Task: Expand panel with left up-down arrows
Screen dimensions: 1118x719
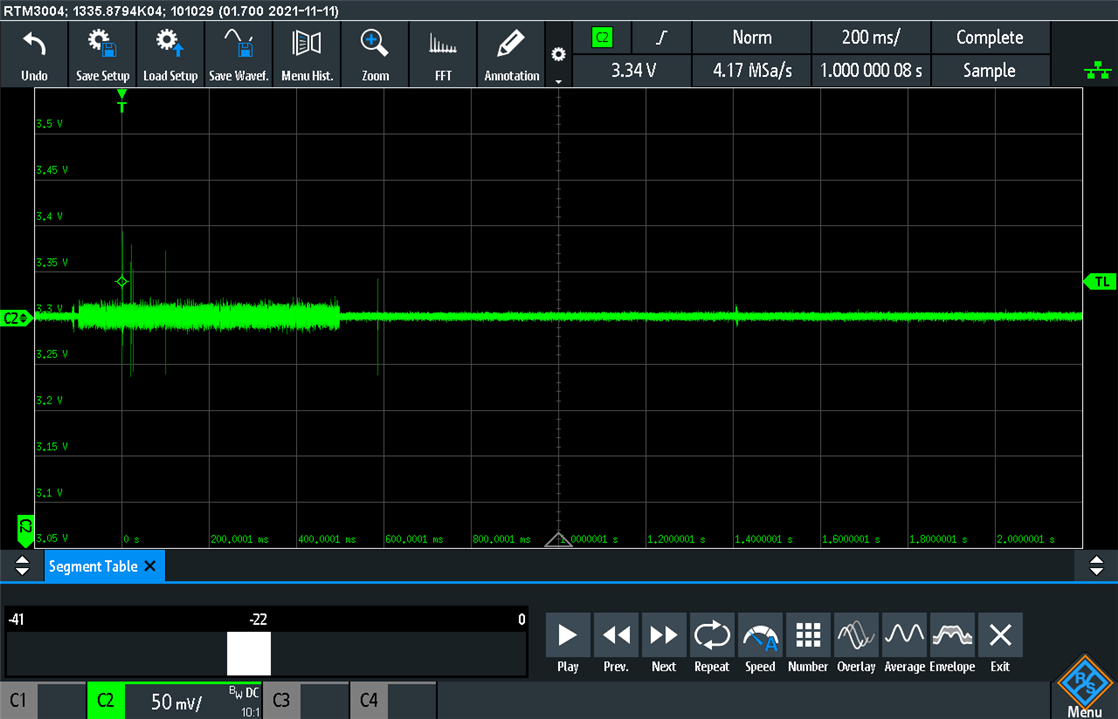Action: click(22, 566)
